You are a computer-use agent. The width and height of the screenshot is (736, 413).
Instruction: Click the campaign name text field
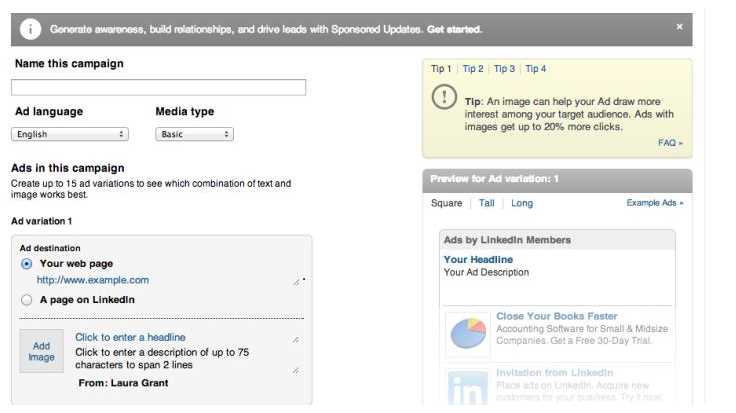(x=158, y=88)
